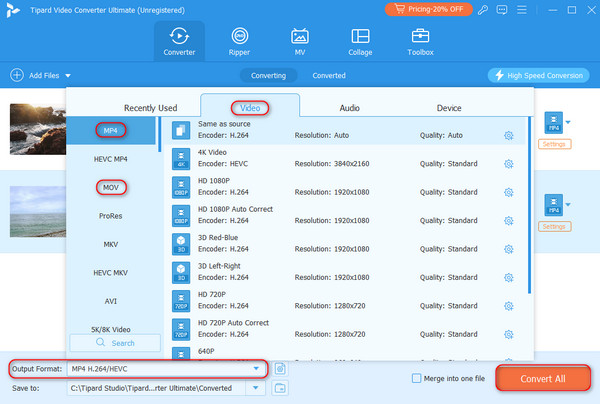This screenshot has height=404, width=600.
Task: Click the HD 720P preset icon
Action: pos(181,301)
